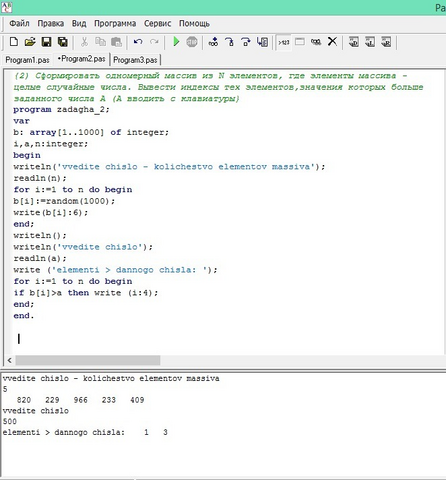Open a file with the folder icon
446x480 pixels.
(30, 42)
